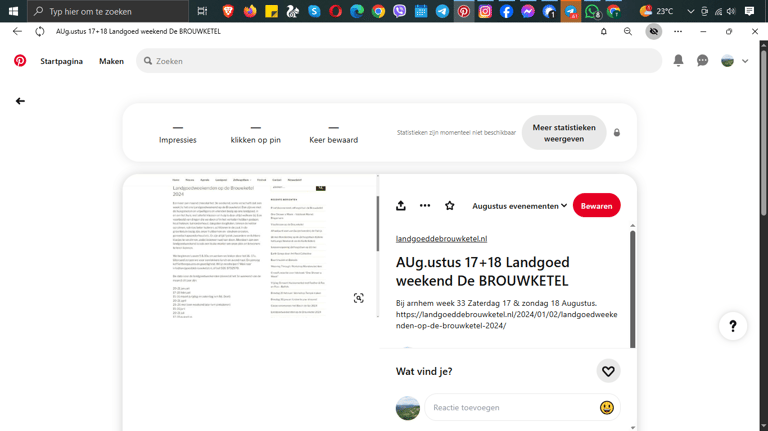Open Task View on taskbar
The image size is (768, 431).
(202, 11)
